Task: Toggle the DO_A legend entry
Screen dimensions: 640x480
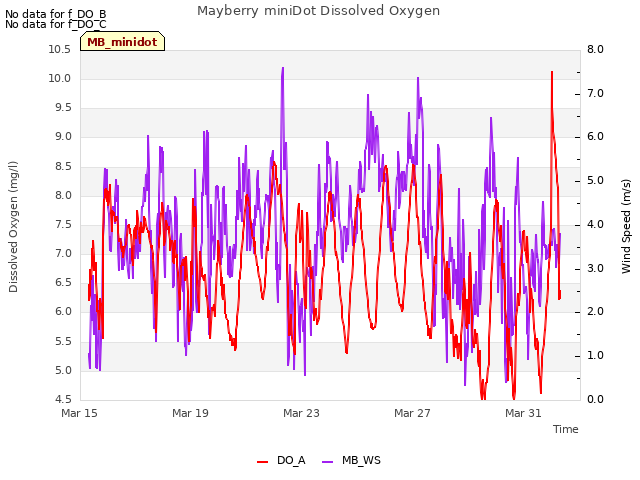Action: tap(281, 460)
